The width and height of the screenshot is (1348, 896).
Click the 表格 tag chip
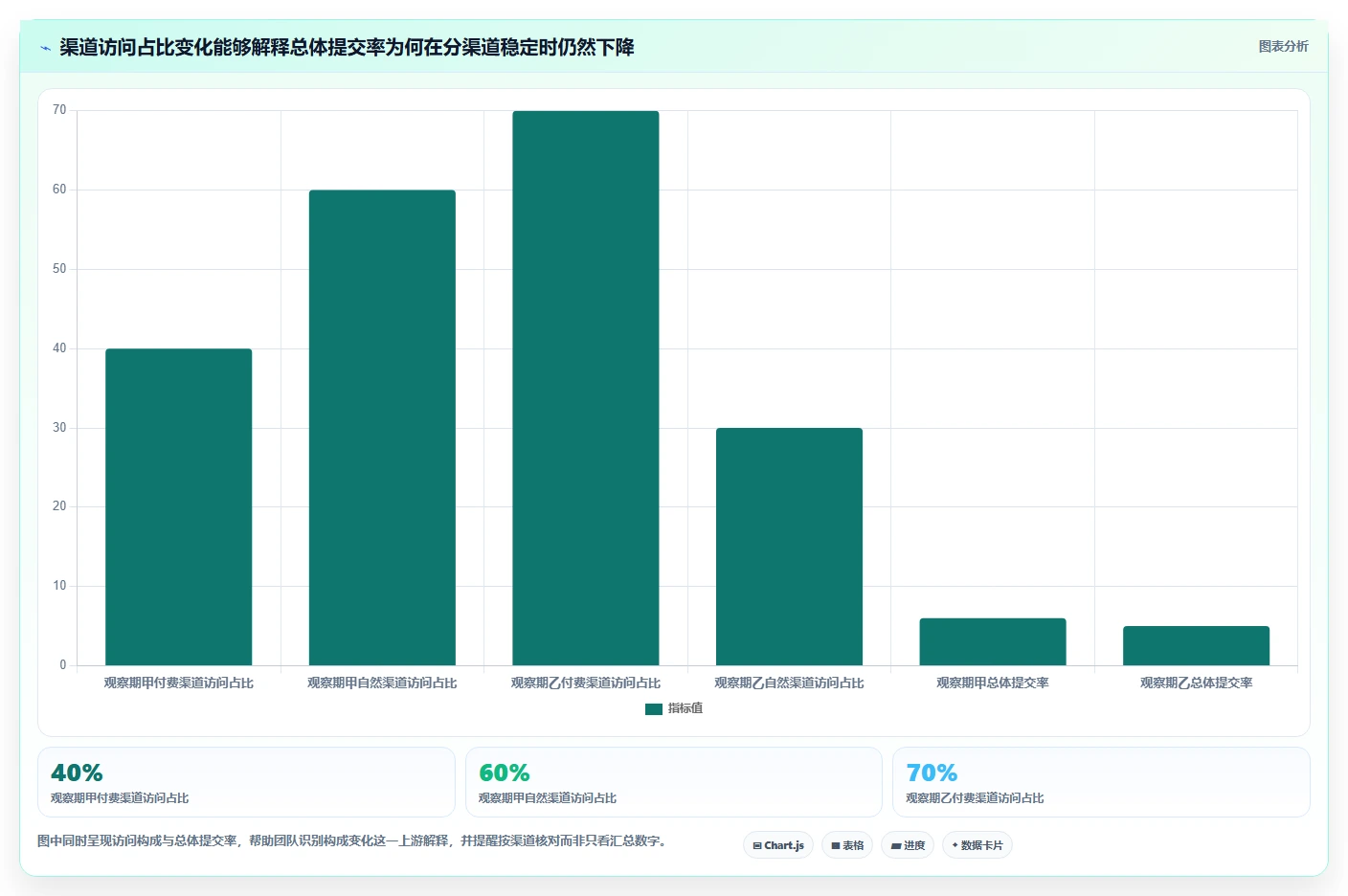(847, 845)
